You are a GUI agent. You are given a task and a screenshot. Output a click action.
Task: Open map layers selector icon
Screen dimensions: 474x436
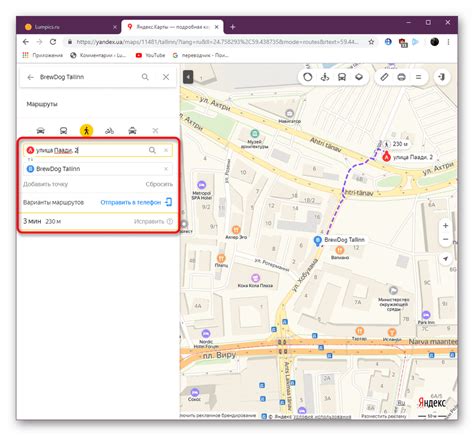click(x=359, y=77)
